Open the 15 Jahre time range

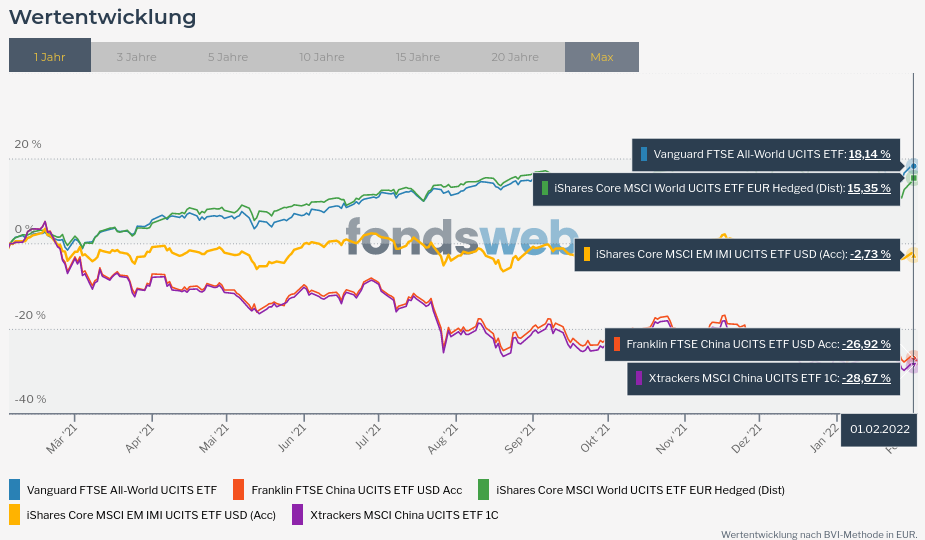[417, 57]
